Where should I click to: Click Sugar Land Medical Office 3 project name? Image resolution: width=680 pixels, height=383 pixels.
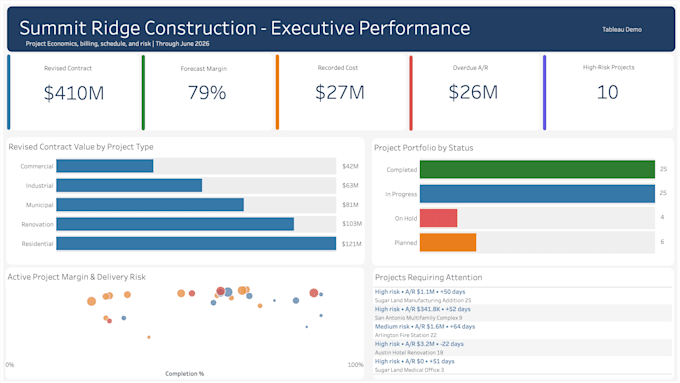point(409,370)
